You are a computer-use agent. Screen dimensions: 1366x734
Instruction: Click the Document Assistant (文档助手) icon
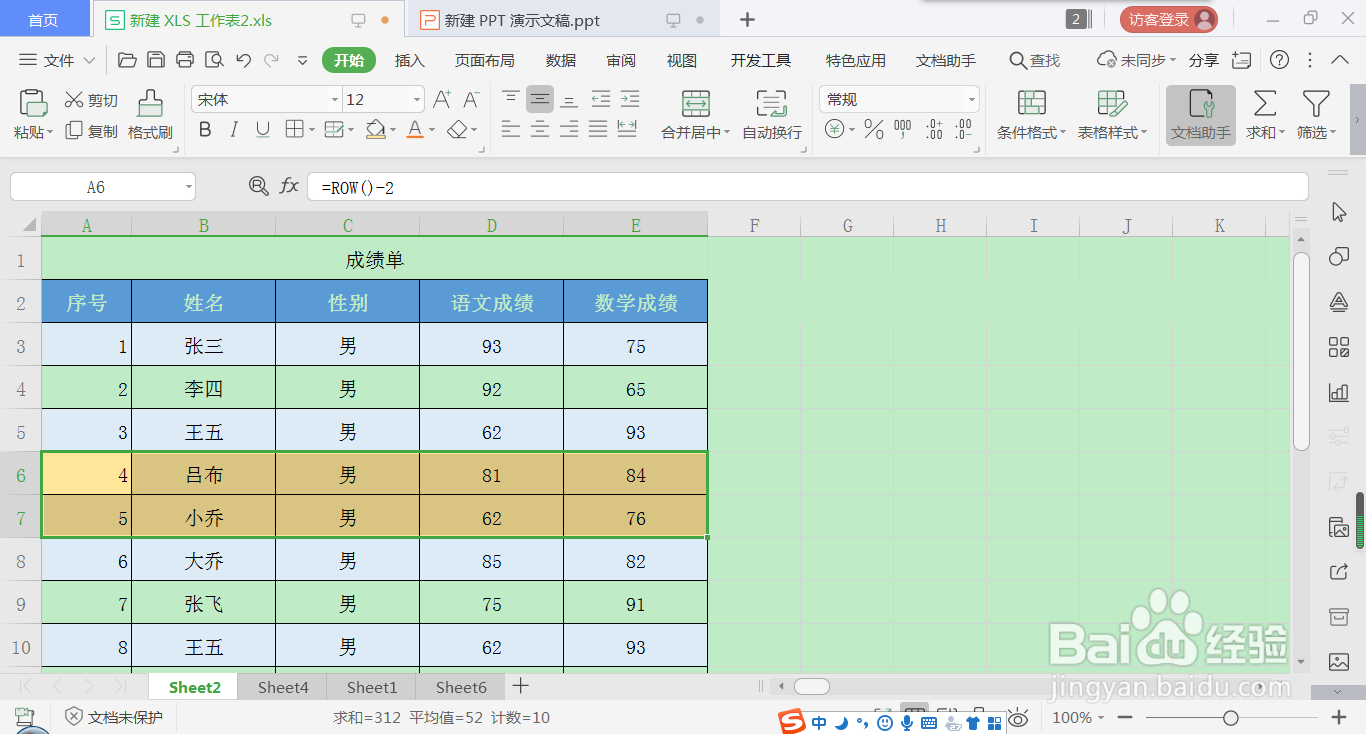click(1199, 113)
